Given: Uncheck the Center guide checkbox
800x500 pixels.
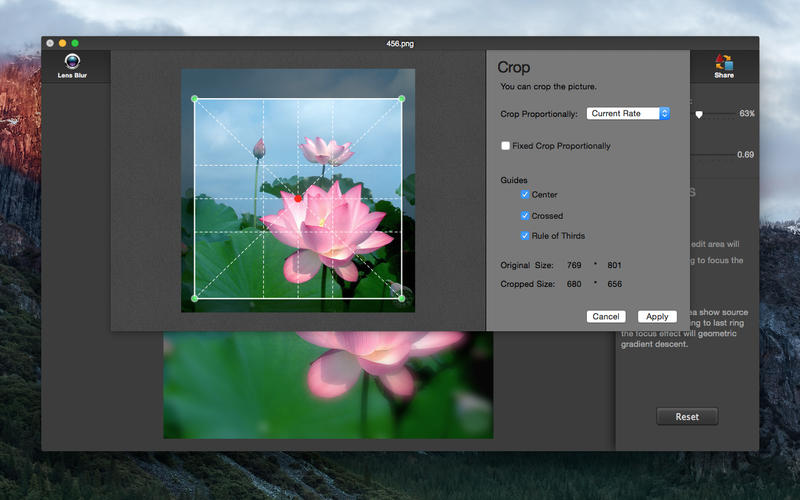Looking at the screenshot, I should click(525, 194).
